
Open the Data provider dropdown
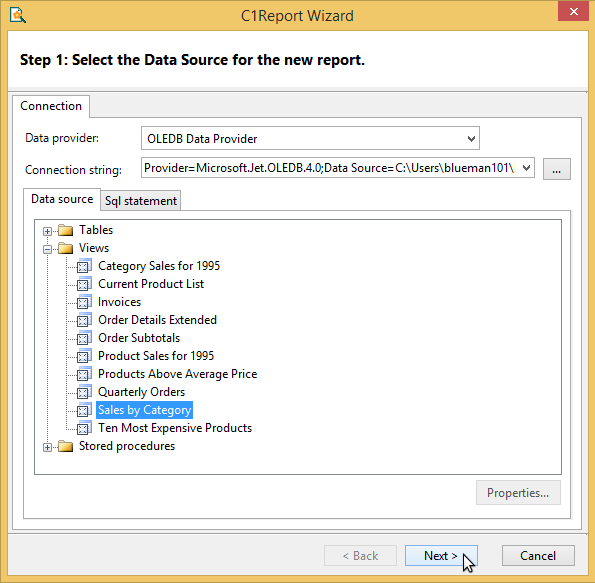point(471,139)
